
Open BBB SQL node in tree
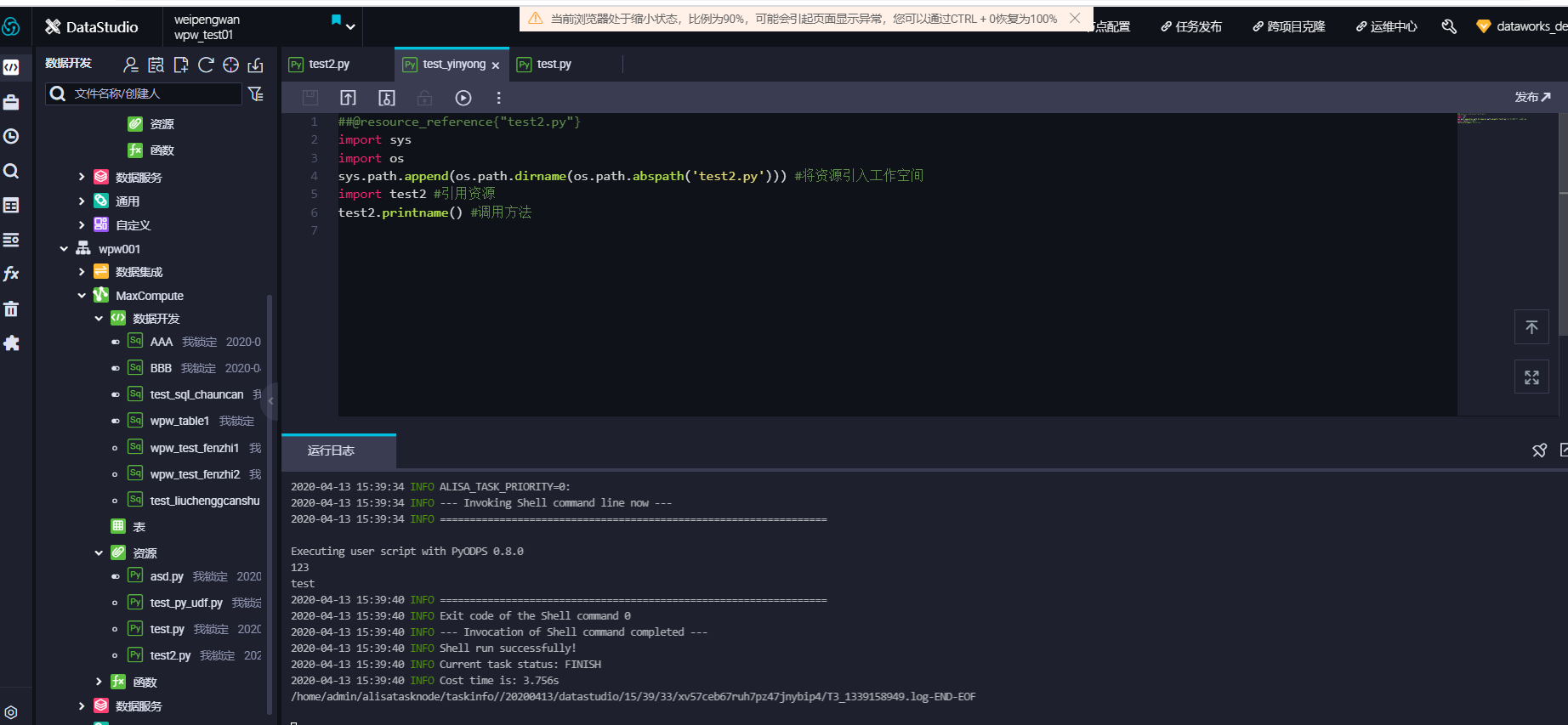click(x=161, y=368)
